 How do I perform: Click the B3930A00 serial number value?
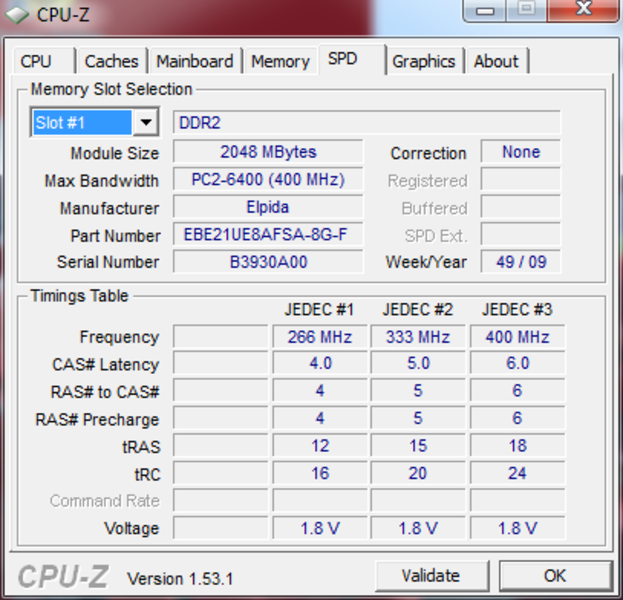point(268,262)
